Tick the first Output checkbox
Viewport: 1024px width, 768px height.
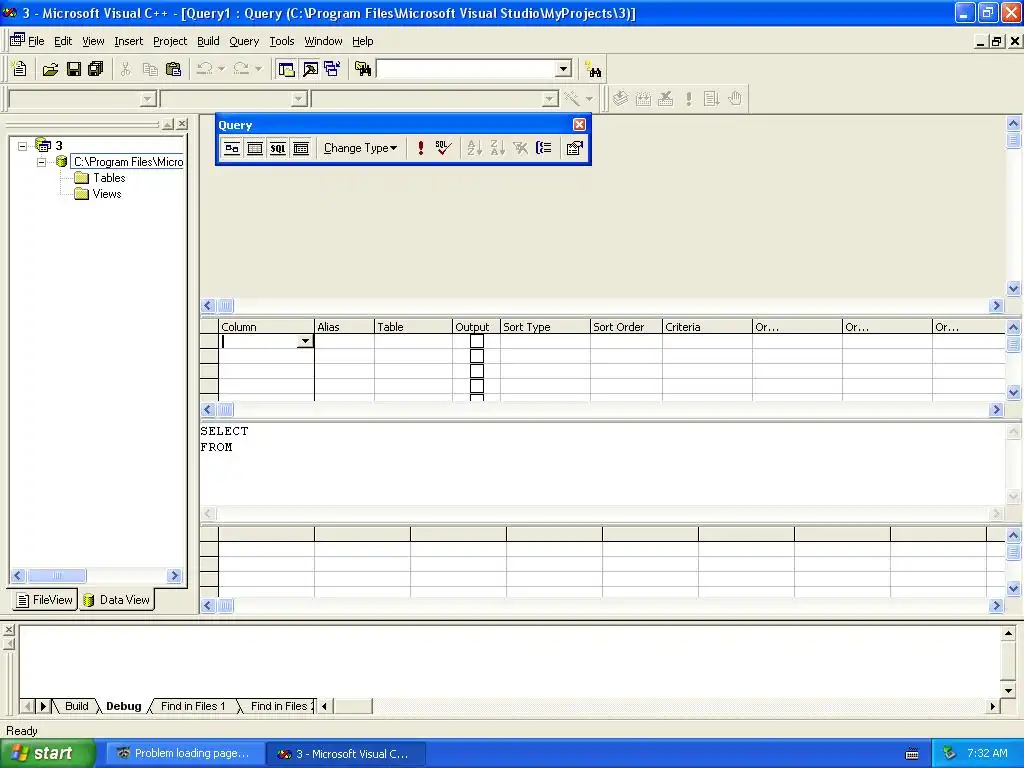point(477,341)
